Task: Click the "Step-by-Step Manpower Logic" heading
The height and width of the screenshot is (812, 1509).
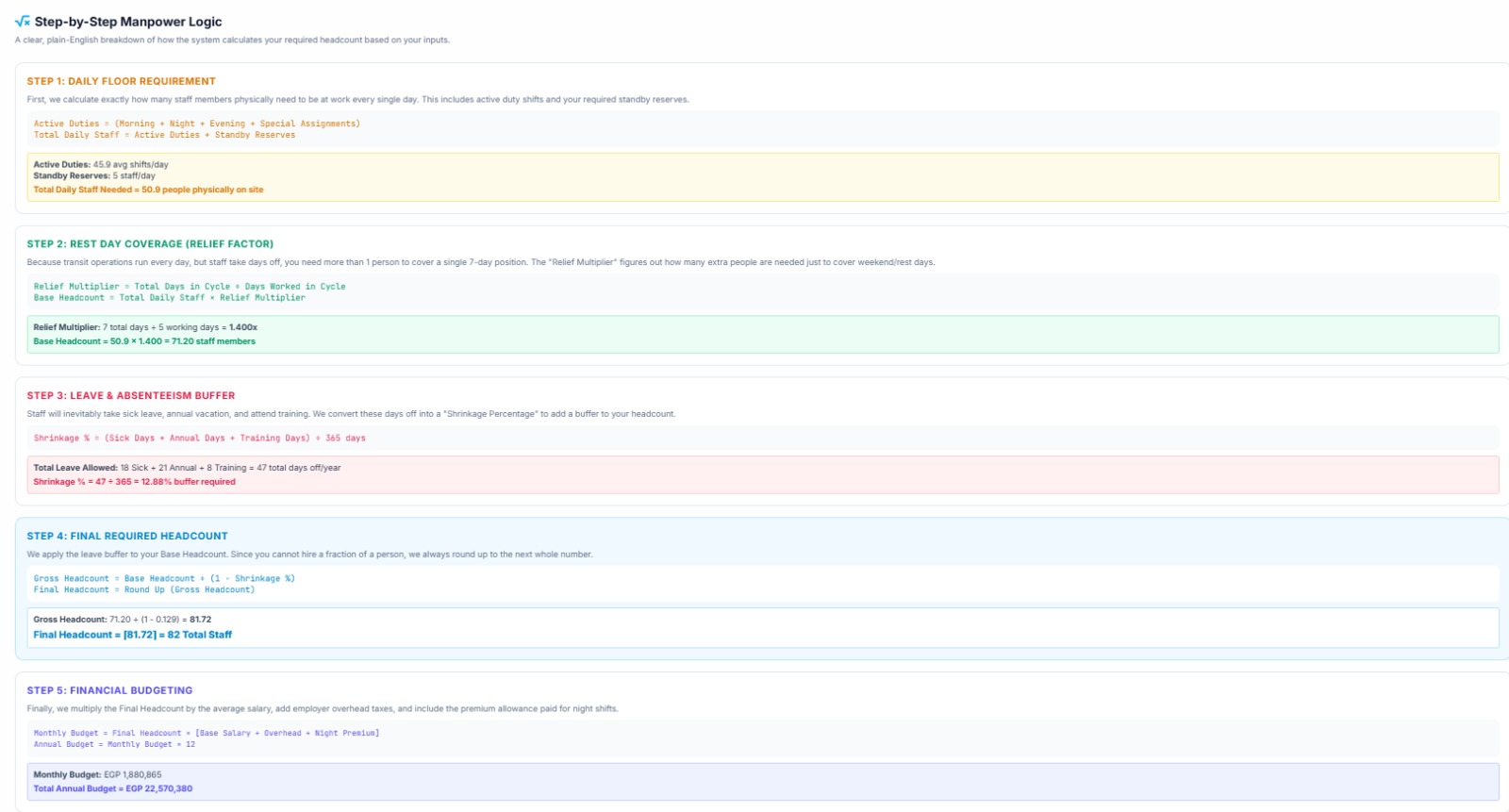Action: pyautogui.click(x=128, y=22)
